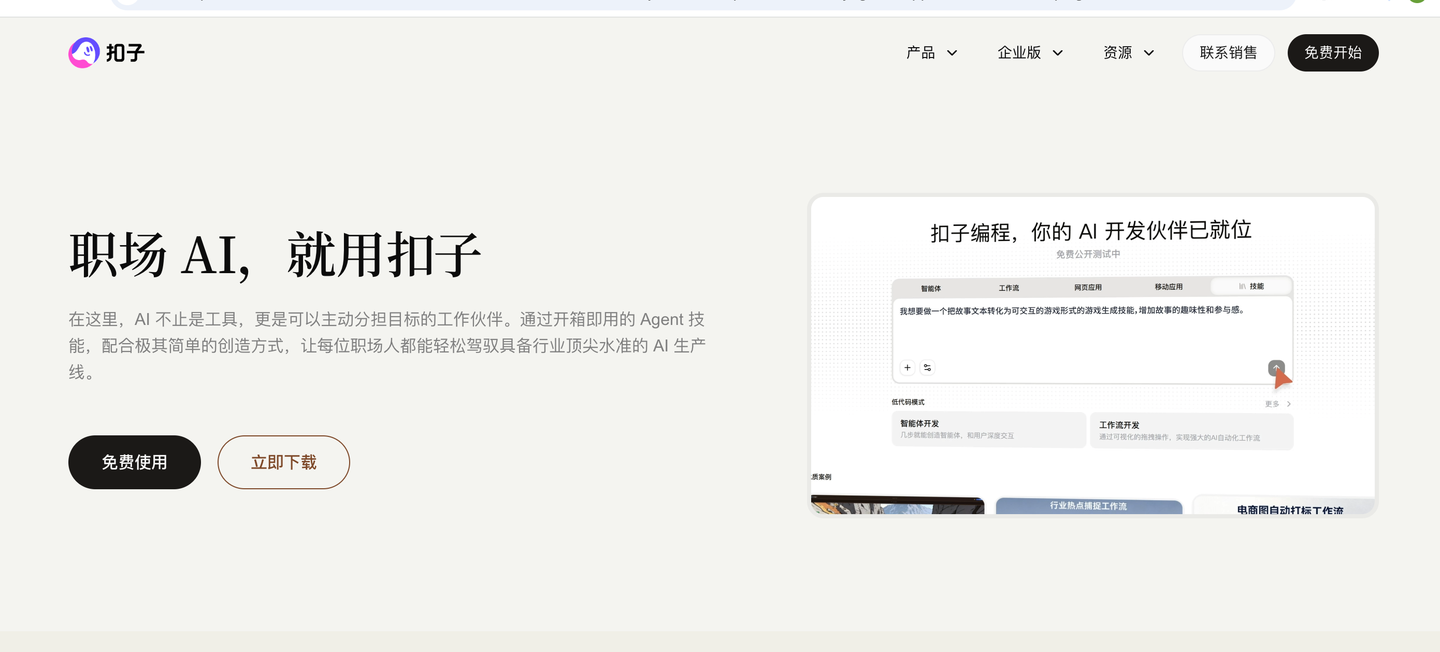Click the heading 职场 AI, 就用扣子

275,254
